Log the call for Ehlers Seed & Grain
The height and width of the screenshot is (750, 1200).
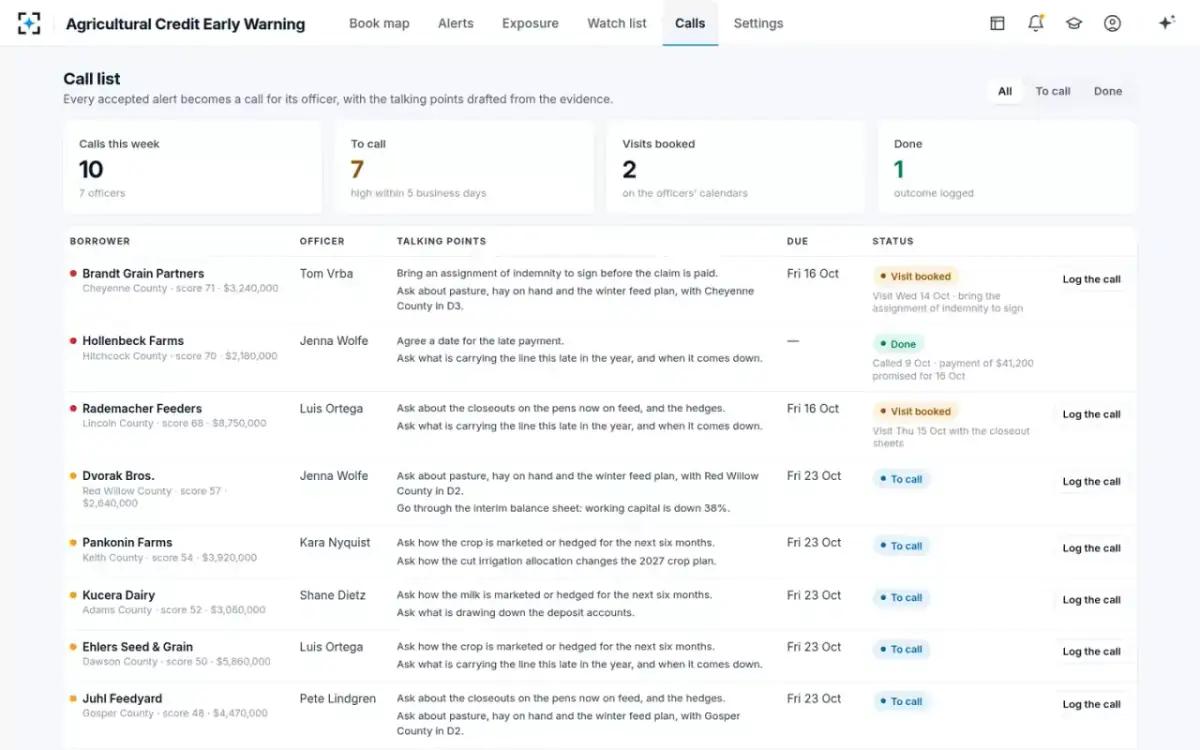click(1091, 652)
